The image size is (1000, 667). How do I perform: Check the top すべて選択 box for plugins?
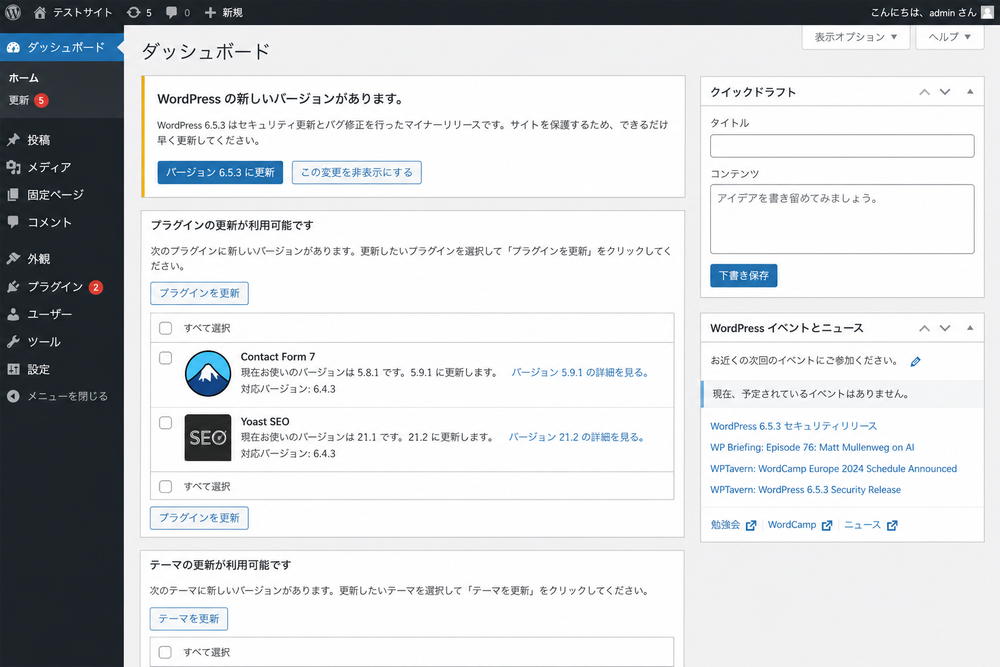pyautogui.click(x=166, y=328)
